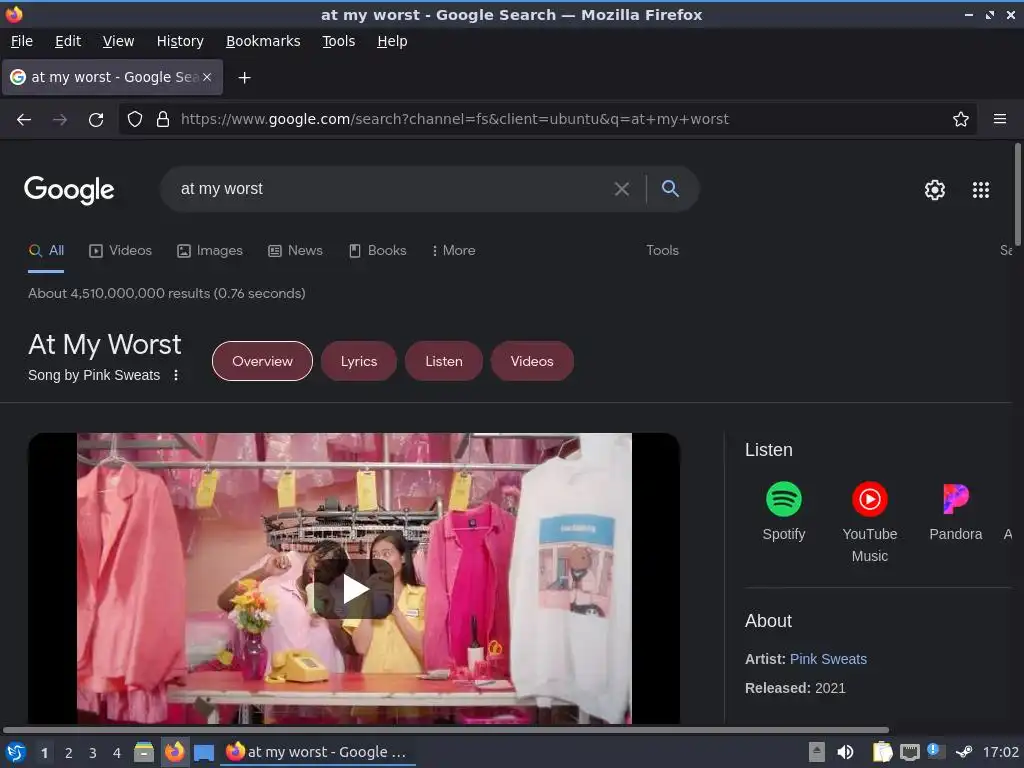
Task: Go back to the previous page
Action: [24, 120]
